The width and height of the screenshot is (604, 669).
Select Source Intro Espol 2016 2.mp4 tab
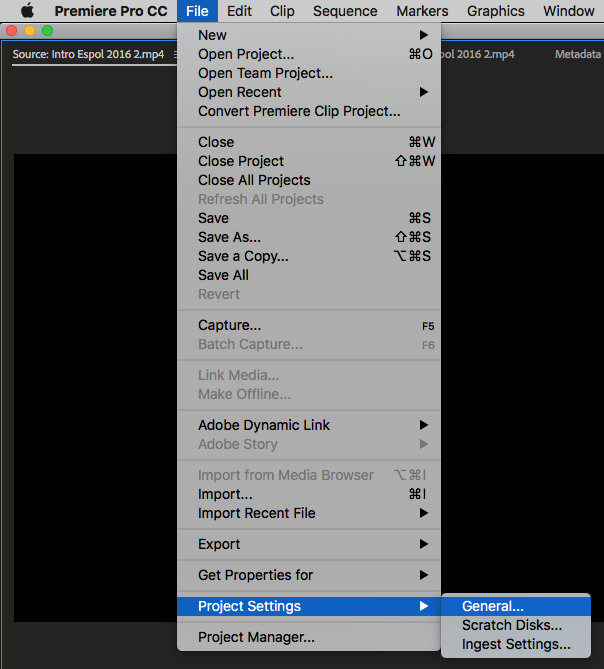(88, 55)
